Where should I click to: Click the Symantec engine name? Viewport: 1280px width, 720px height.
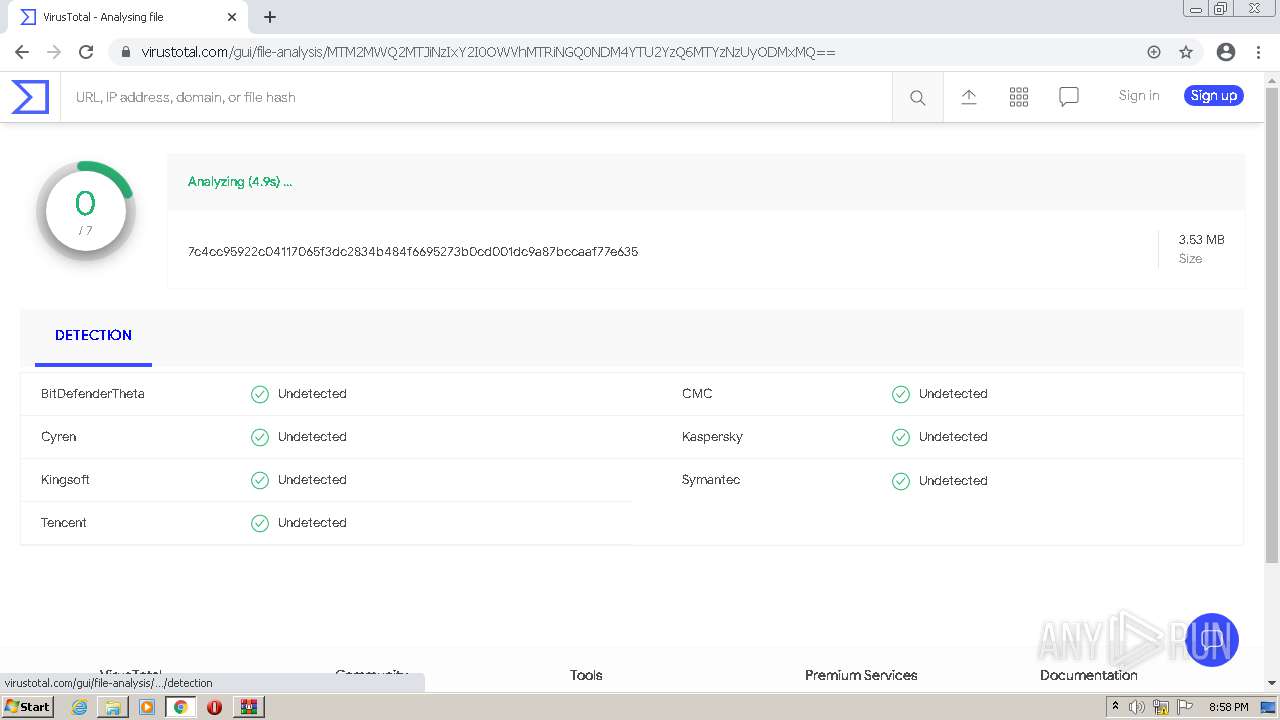(711, 480)
